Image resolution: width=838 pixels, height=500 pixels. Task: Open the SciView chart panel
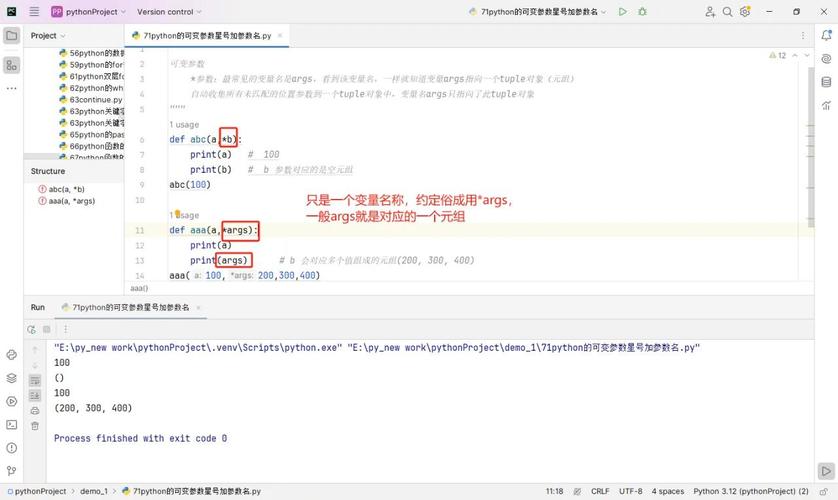[x=826, y=105]
